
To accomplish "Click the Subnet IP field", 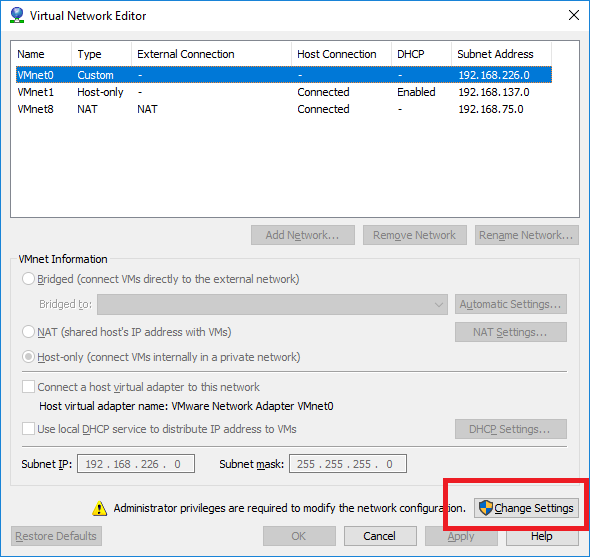I will [x=136, y=464].
